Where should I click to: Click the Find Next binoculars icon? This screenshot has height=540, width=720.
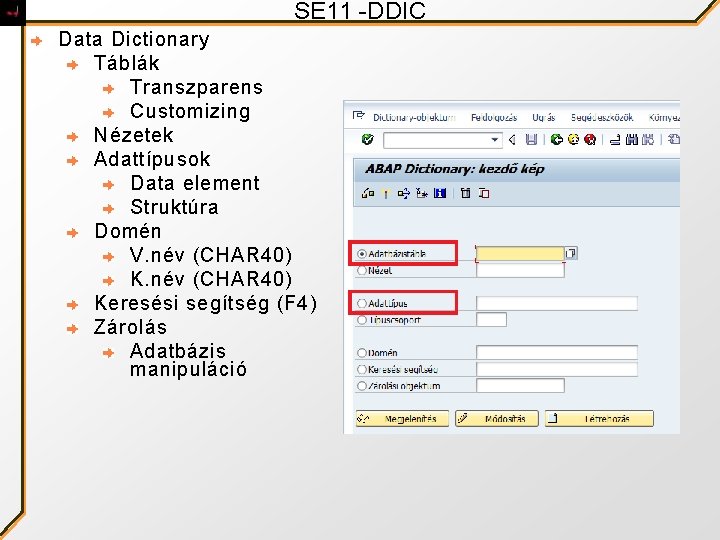(x=648, y=140)
